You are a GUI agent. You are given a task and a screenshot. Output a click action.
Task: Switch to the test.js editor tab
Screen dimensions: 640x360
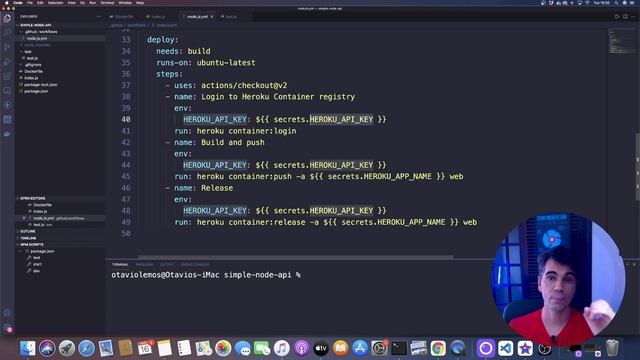(x=230, y=17)
